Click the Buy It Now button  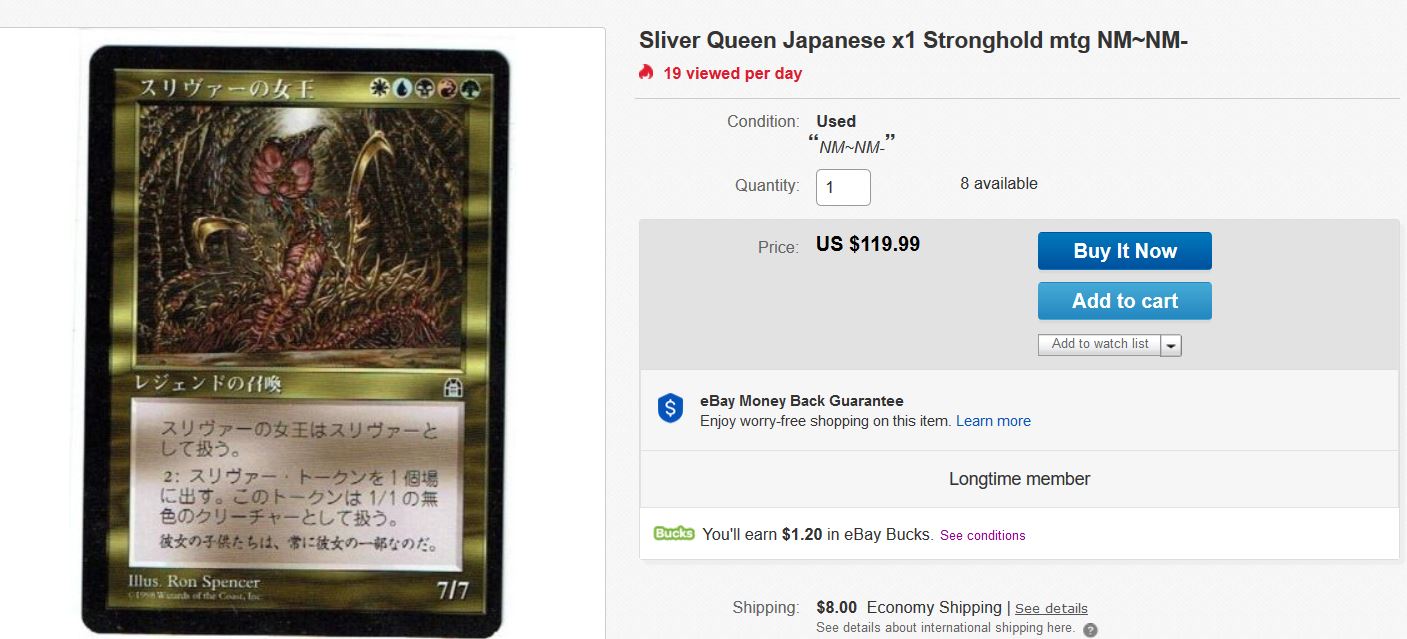tap(1124, 251)
